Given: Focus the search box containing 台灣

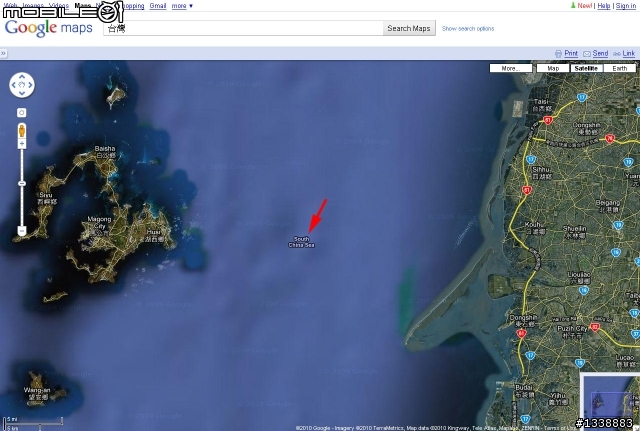Looking at the screenshot, I should point(243,28).
